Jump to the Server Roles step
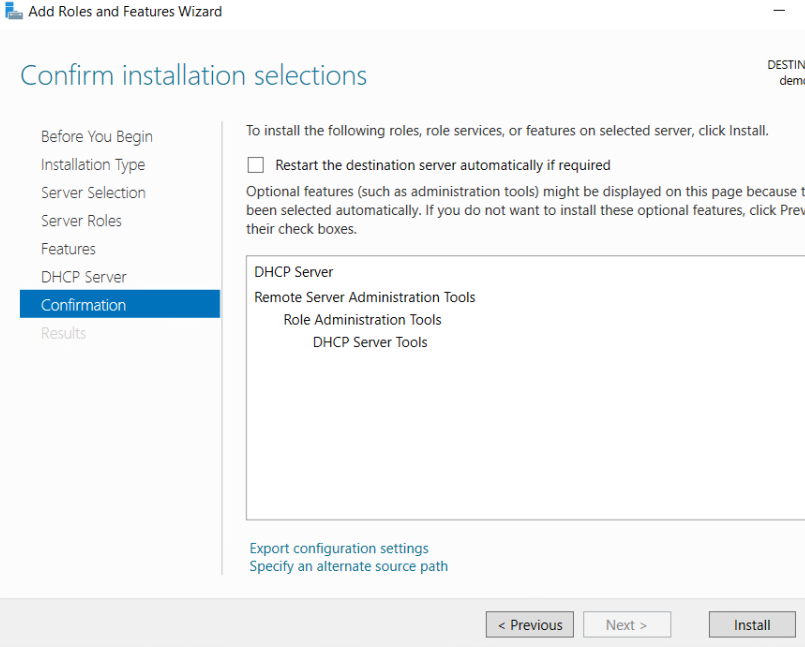The image size is (805, 647). pos(81,221)
